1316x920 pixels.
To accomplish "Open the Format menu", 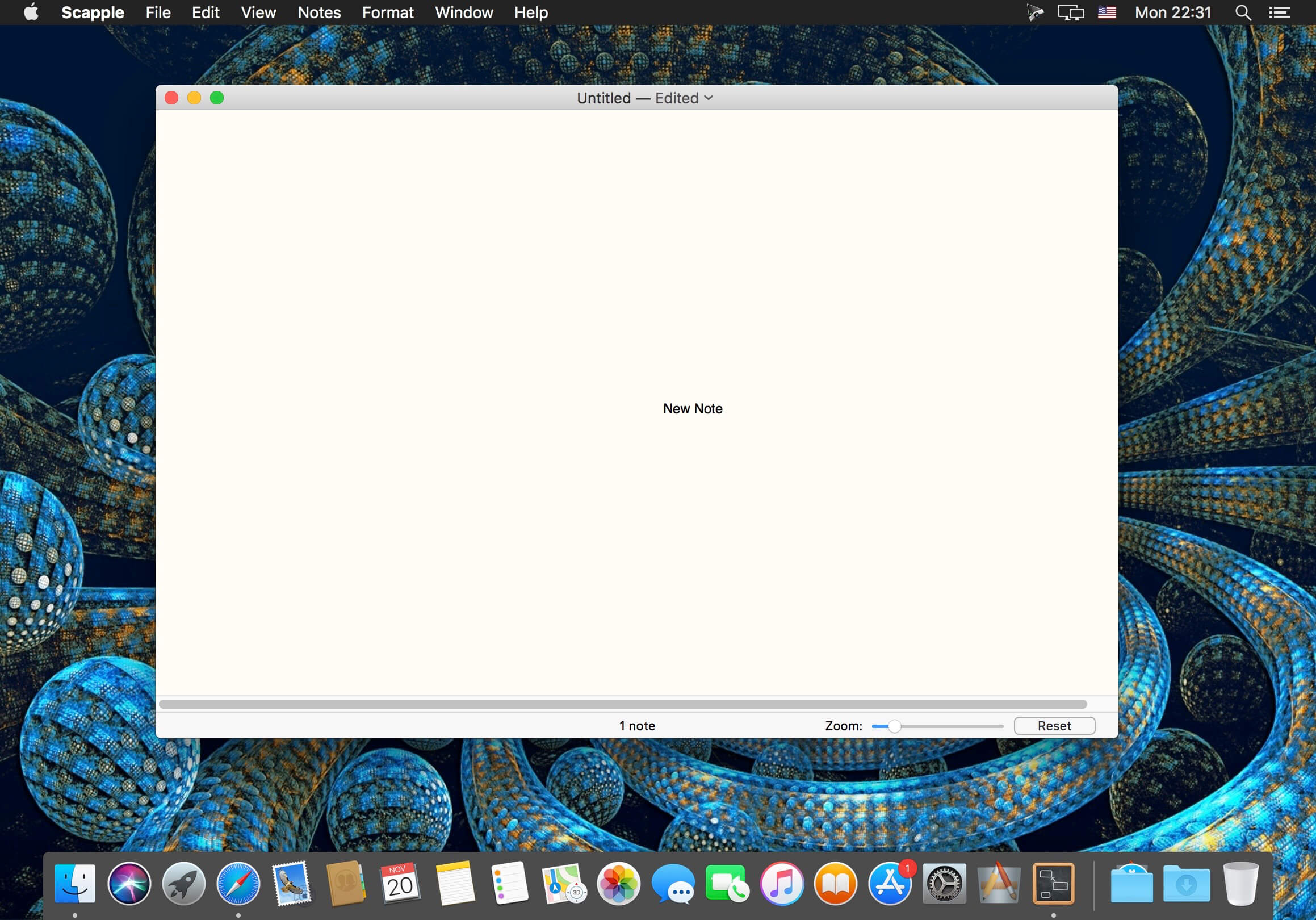I will tap(387, 12).
